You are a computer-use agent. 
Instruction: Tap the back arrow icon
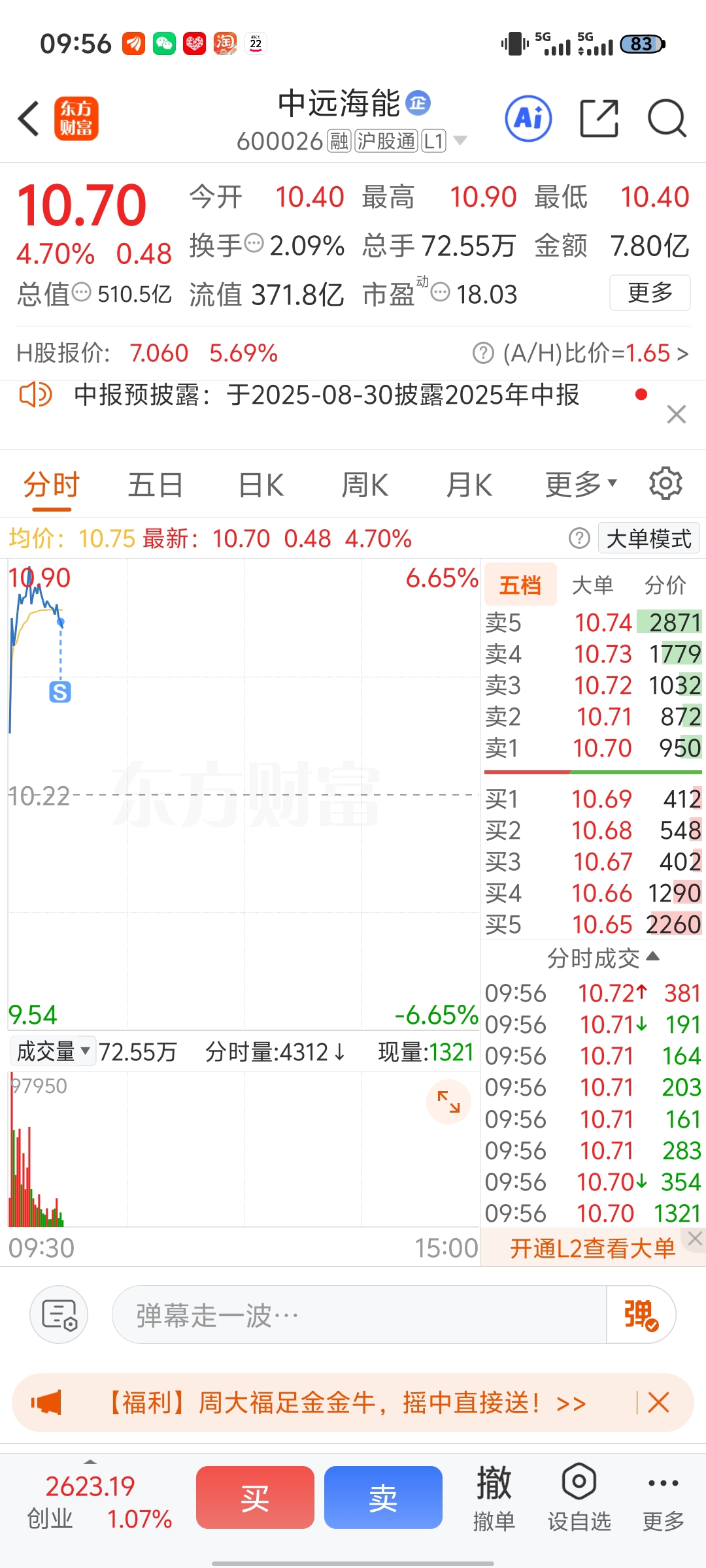click(29, 119)
